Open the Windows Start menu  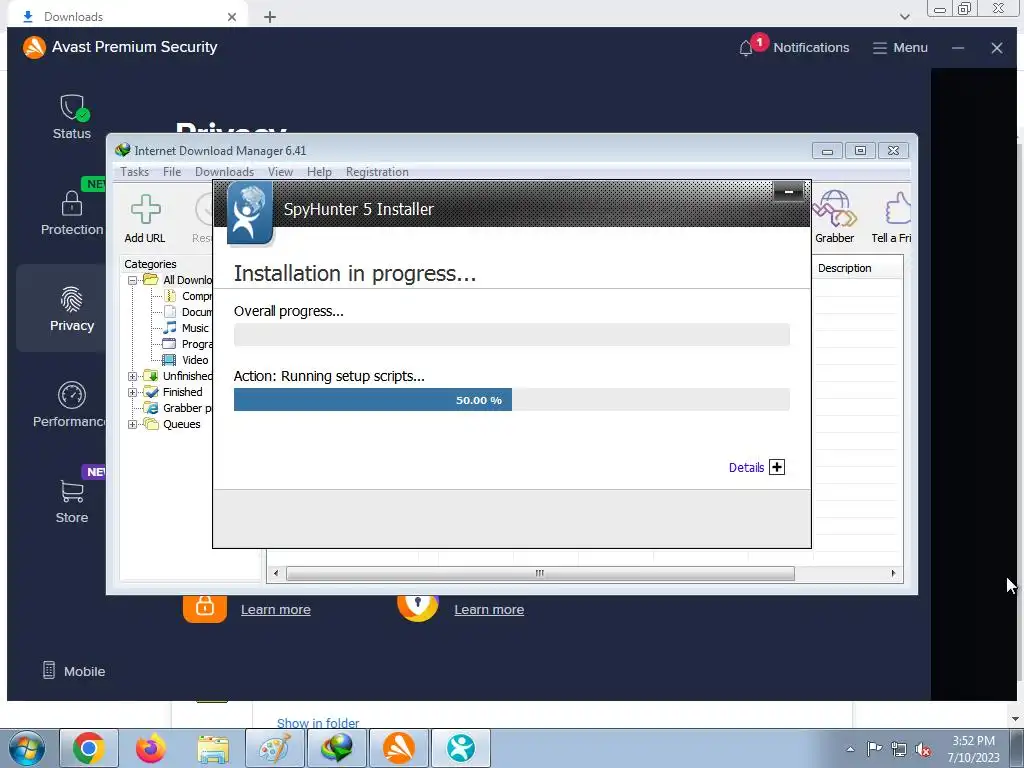click(27, 748)
